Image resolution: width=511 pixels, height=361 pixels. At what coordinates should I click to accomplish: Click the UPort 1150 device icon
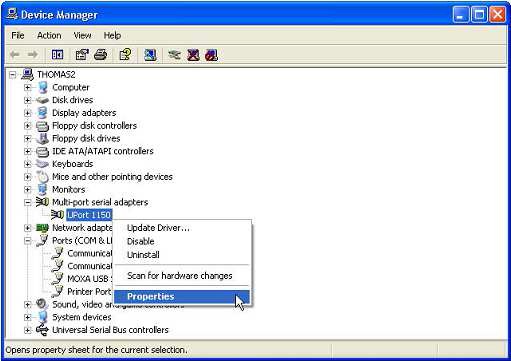57,215
